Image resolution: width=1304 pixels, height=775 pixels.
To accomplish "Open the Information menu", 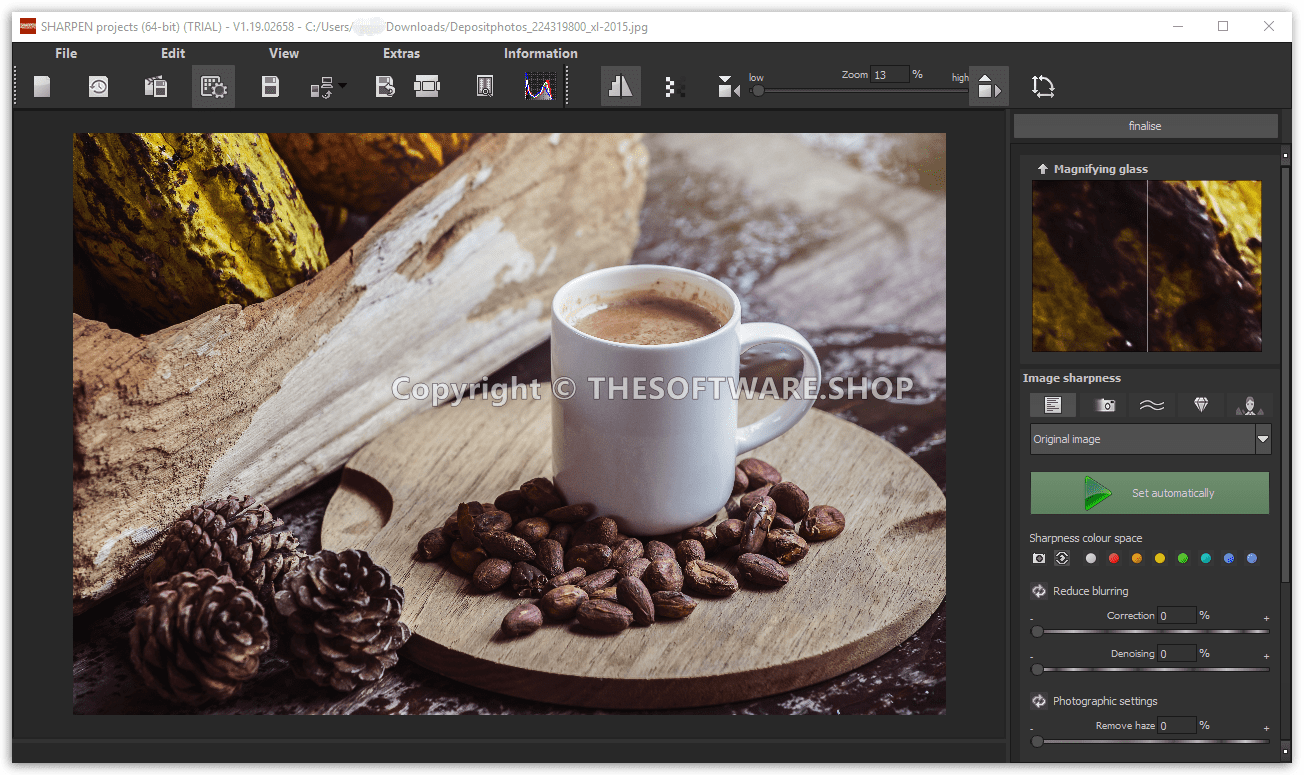I will tap(540, 53).
